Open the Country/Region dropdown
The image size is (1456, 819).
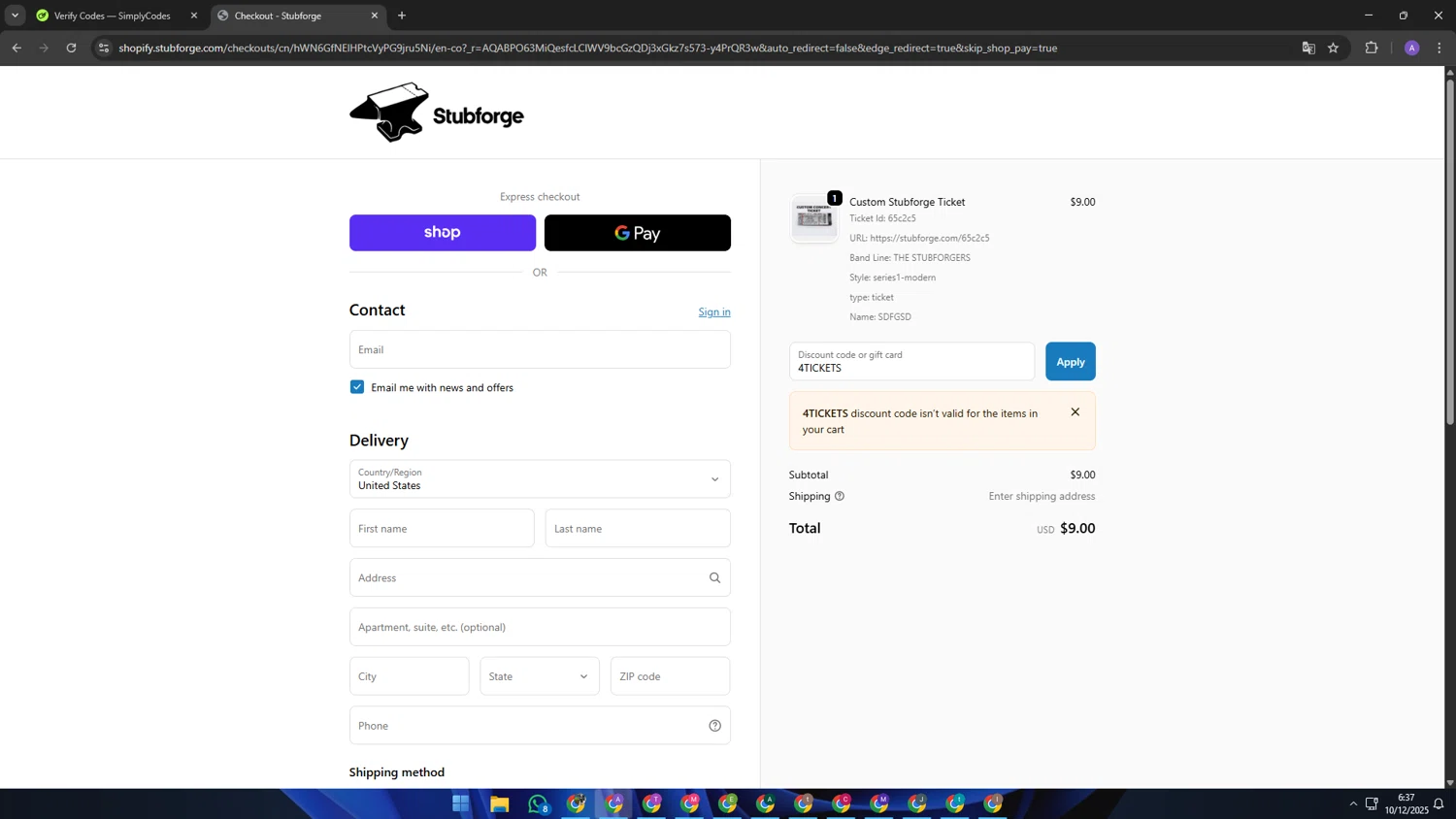point(540,479)
